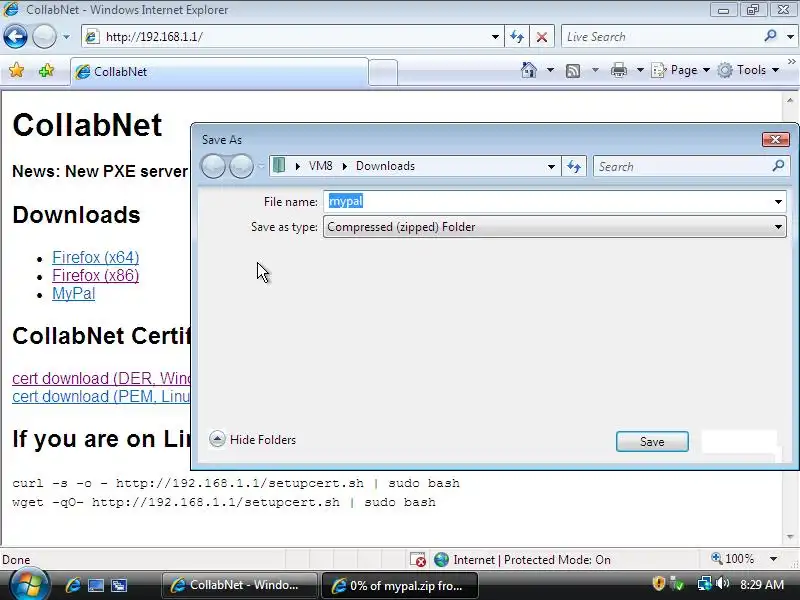Expand the Home button dropdown arrow

pos(550,70)
